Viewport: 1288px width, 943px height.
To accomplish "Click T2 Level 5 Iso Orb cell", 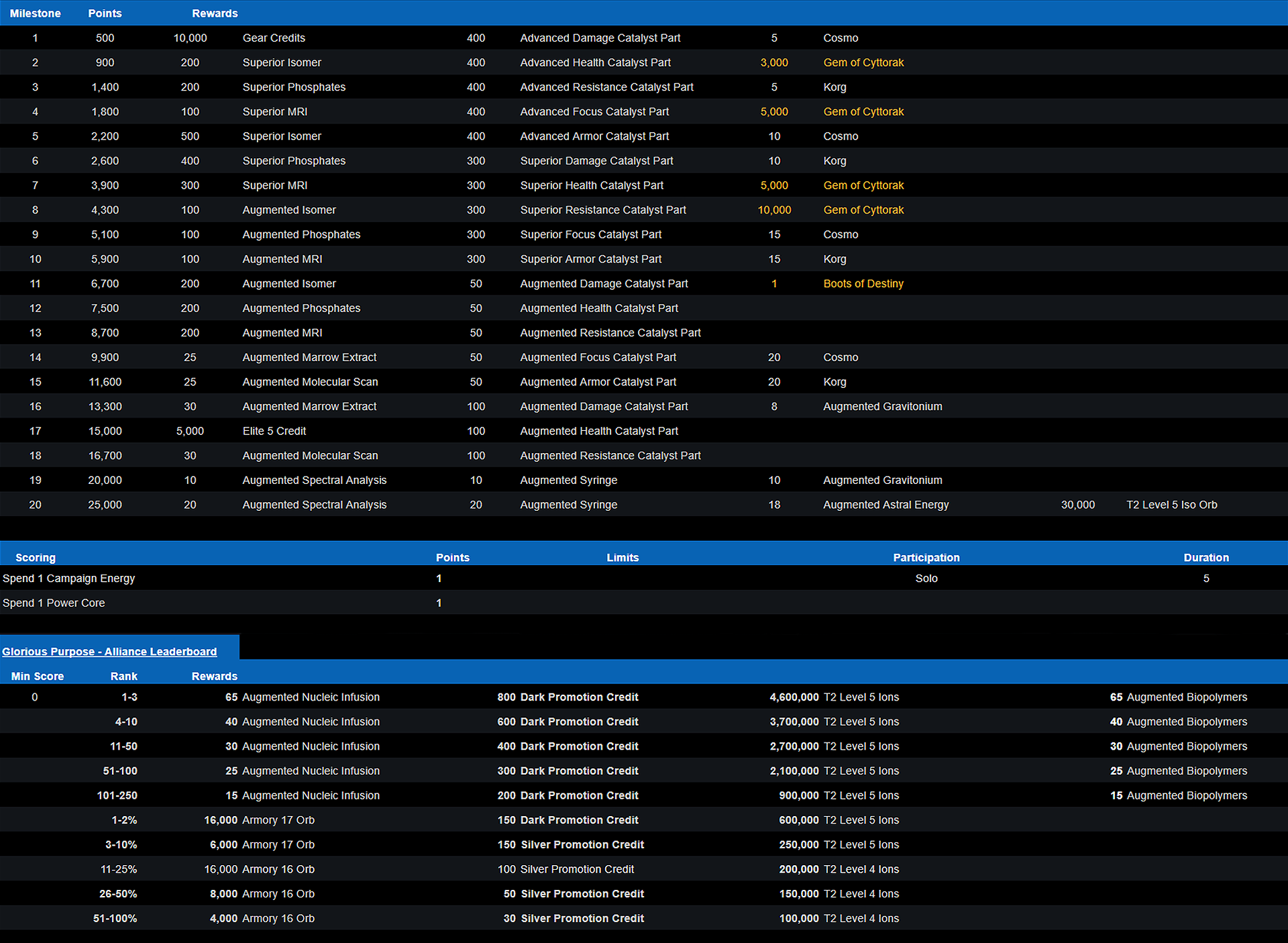I will (1171, 505).
